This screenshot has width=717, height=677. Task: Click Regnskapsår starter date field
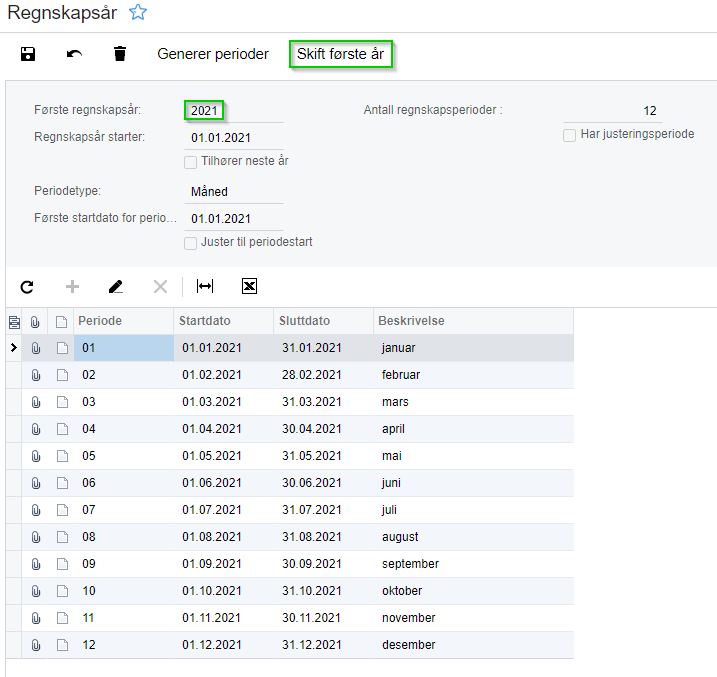point(234,138)
